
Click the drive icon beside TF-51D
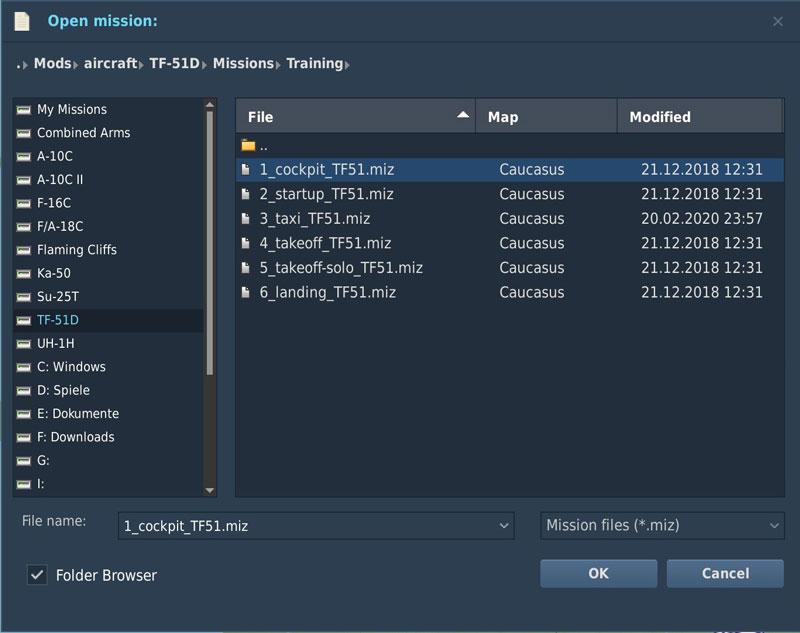coord(23,321)
